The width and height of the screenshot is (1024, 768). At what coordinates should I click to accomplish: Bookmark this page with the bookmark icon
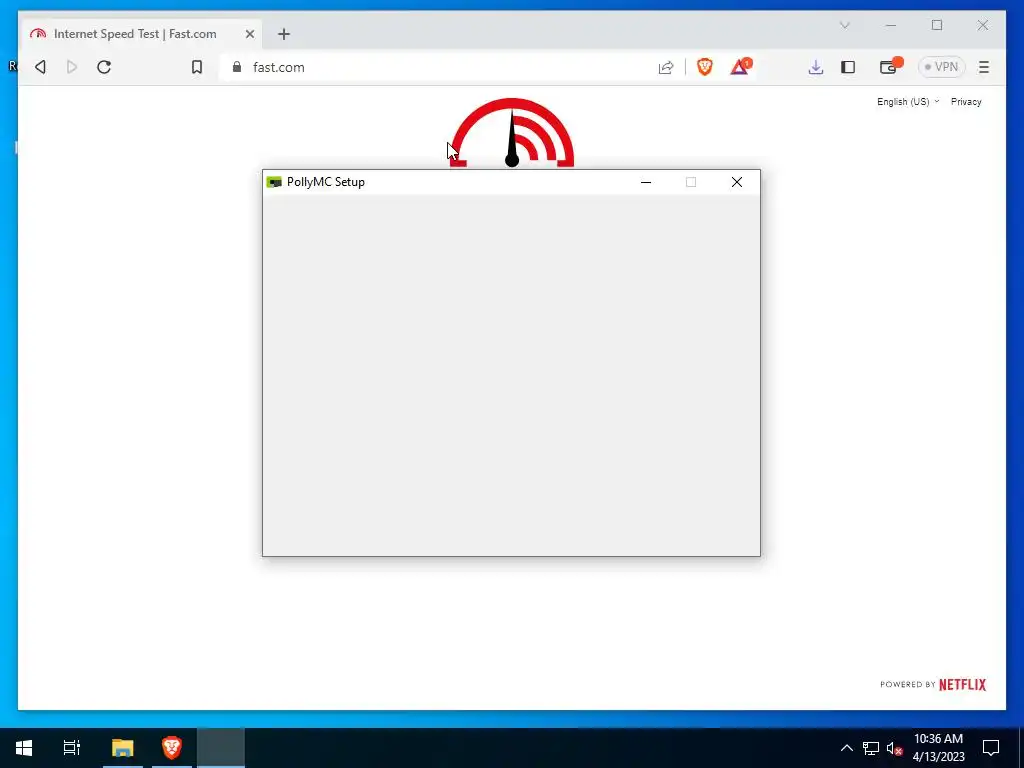coord(197,67)
